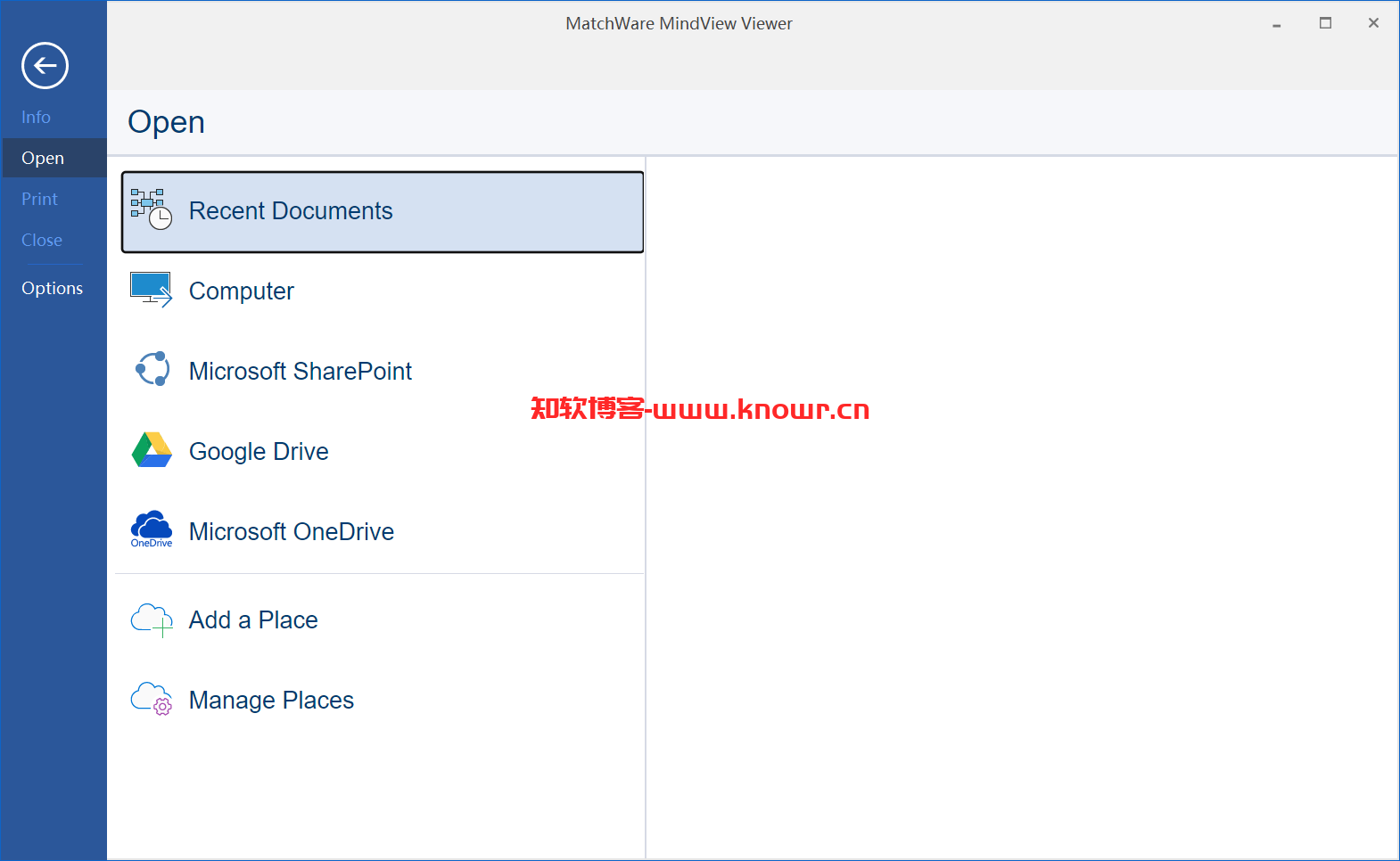The width and height of the screenshot is (1400, 861).
Task: Open the Info tab in sidebar
Action: tap(37, 117)
